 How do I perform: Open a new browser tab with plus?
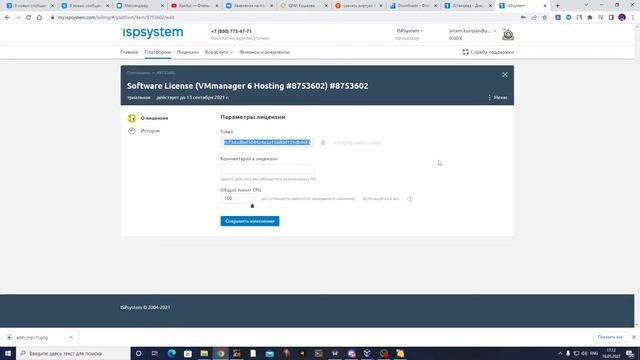558,6
